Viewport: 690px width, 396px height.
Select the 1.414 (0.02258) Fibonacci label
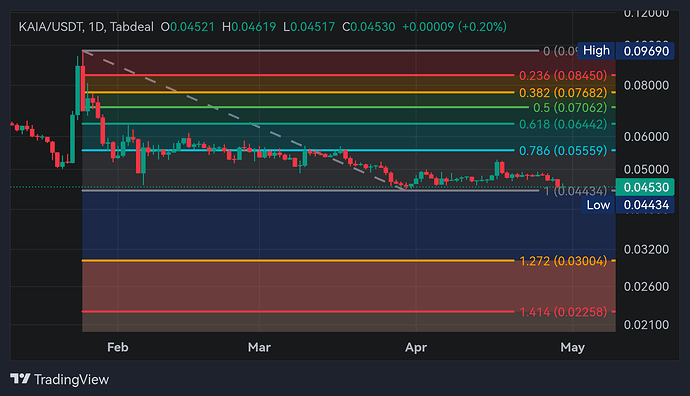(x=563, y=312)
